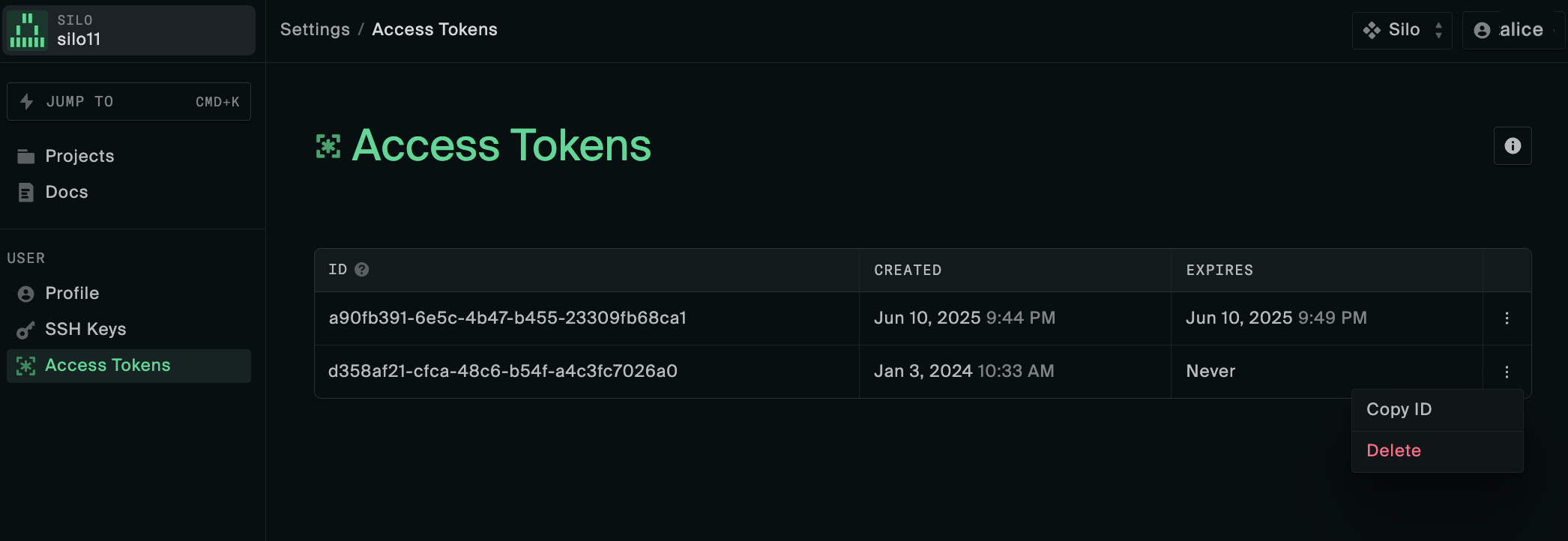Screen dimensions: 1568x541
Task: Click the token ID d358af21-cfca-48c6-b54f-a4c3fc7026a0
Action: [503, 372]
